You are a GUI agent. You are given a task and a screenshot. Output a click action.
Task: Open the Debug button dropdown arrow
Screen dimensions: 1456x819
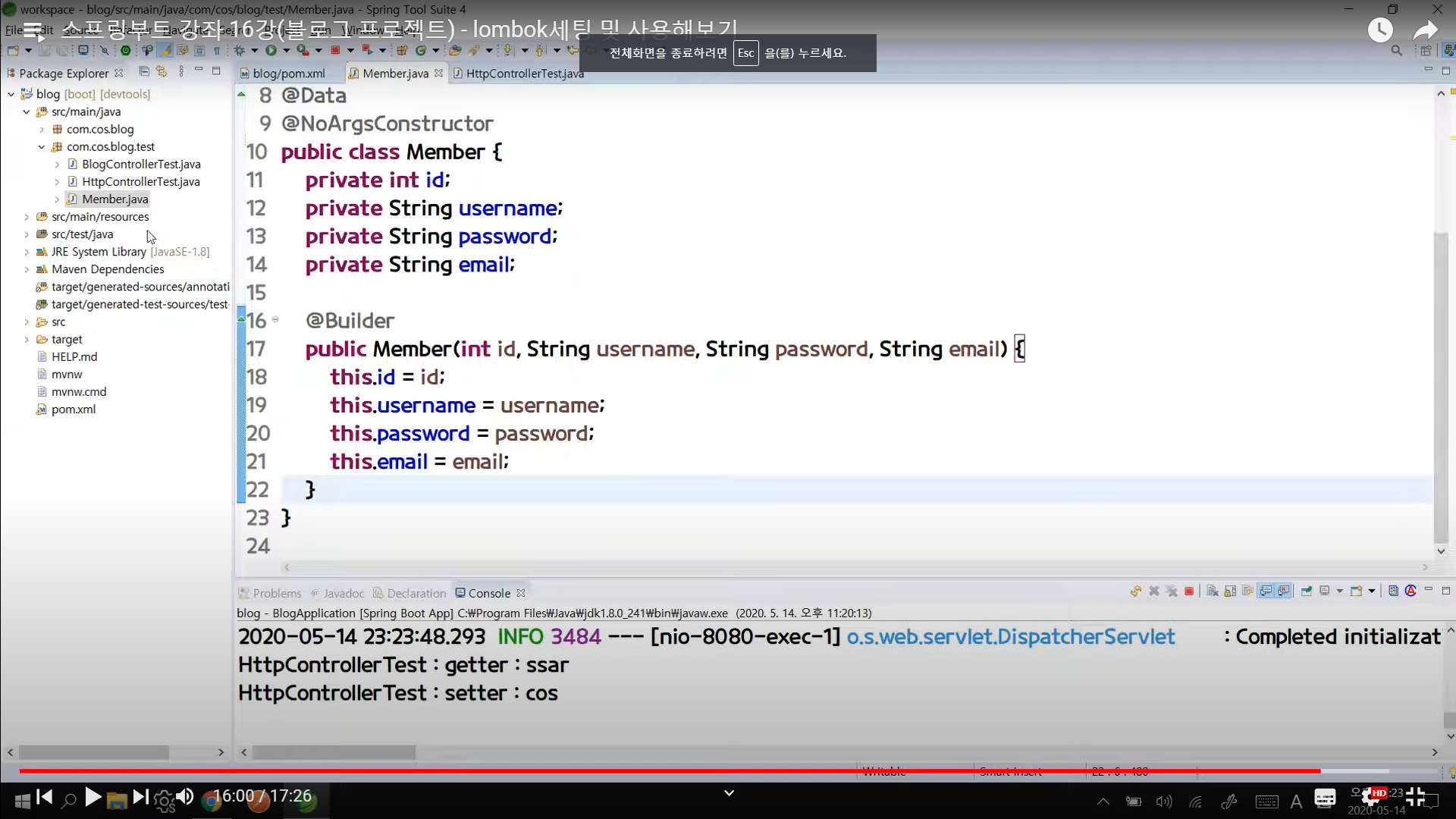point(255,51)
